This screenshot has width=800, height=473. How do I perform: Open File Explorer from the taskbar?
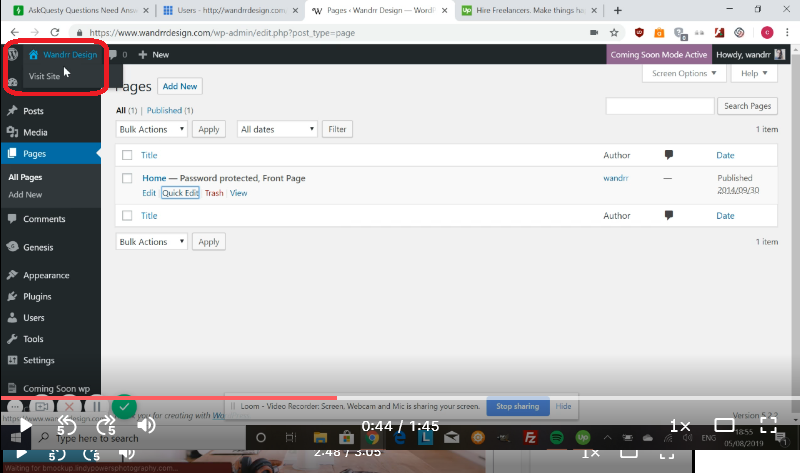tap(320, 438)
